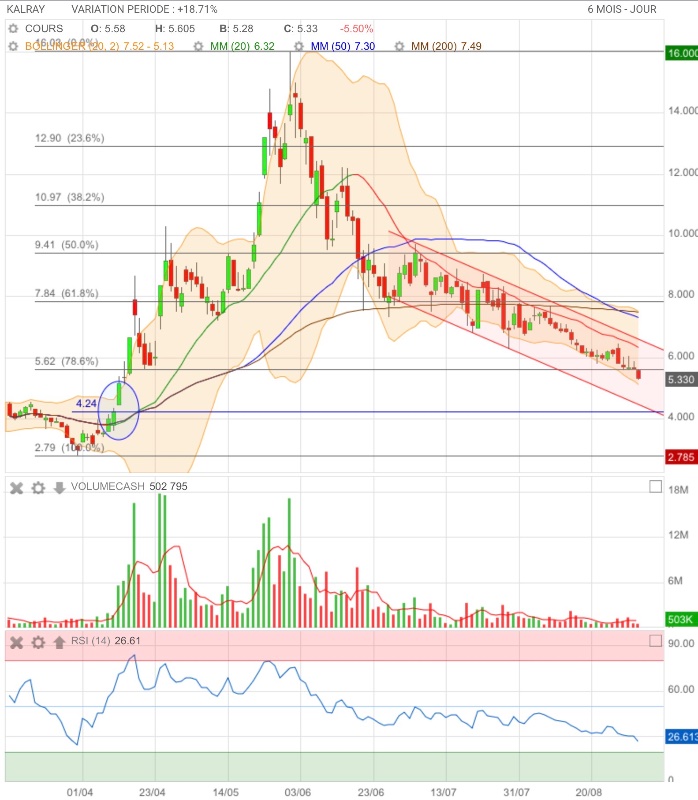This screenshot has width=698, height=800.
Task: Open MM (200) settings gear
Action: pyautogui.click(x=399, y=46)
